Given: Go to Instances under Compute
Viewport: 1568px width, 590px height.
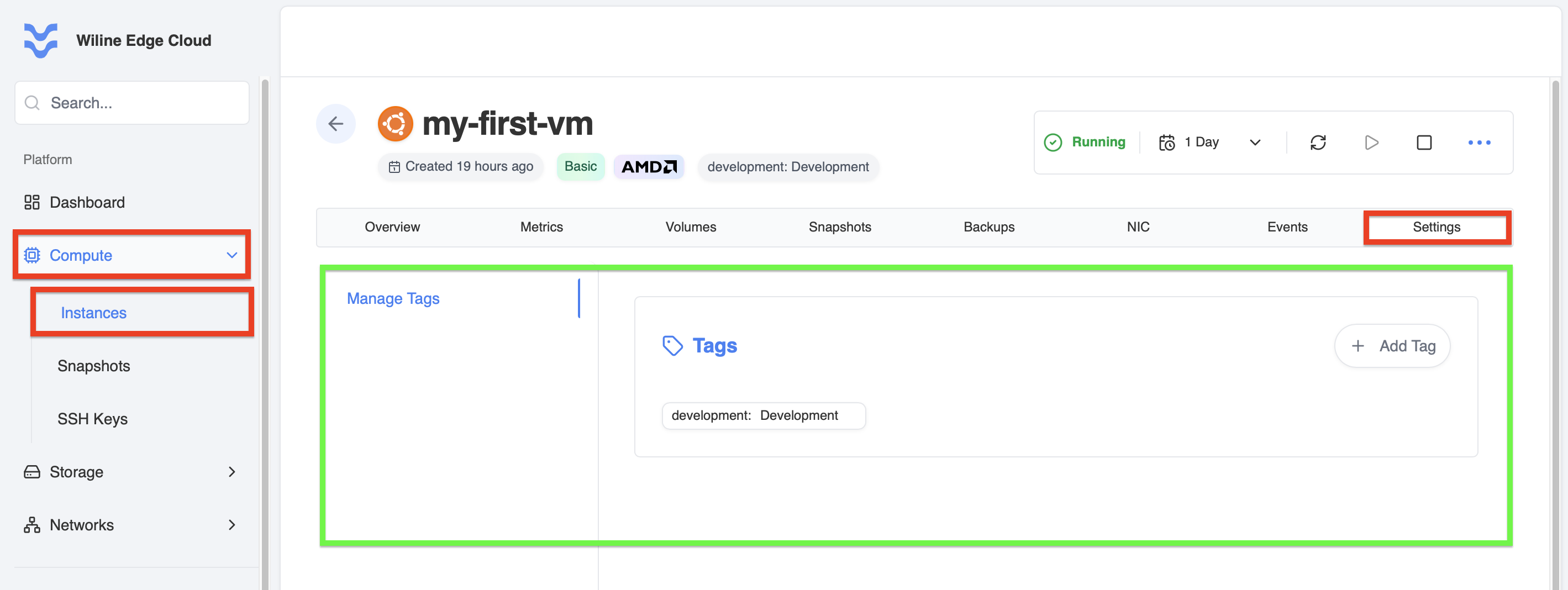Looking at the screenshot, I should click(x=94, y=313).
